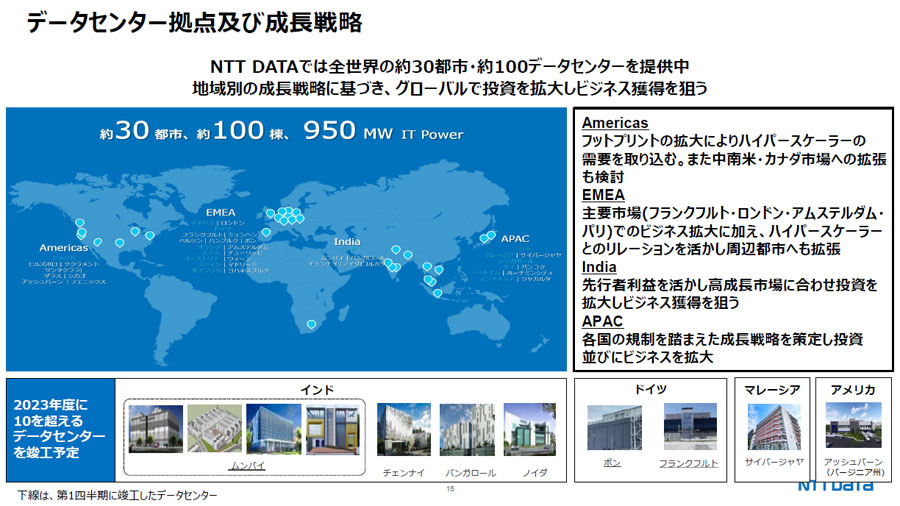The image size is (900, 506).
Task: Click the ドイツ section header
Action: pos(650,389)
